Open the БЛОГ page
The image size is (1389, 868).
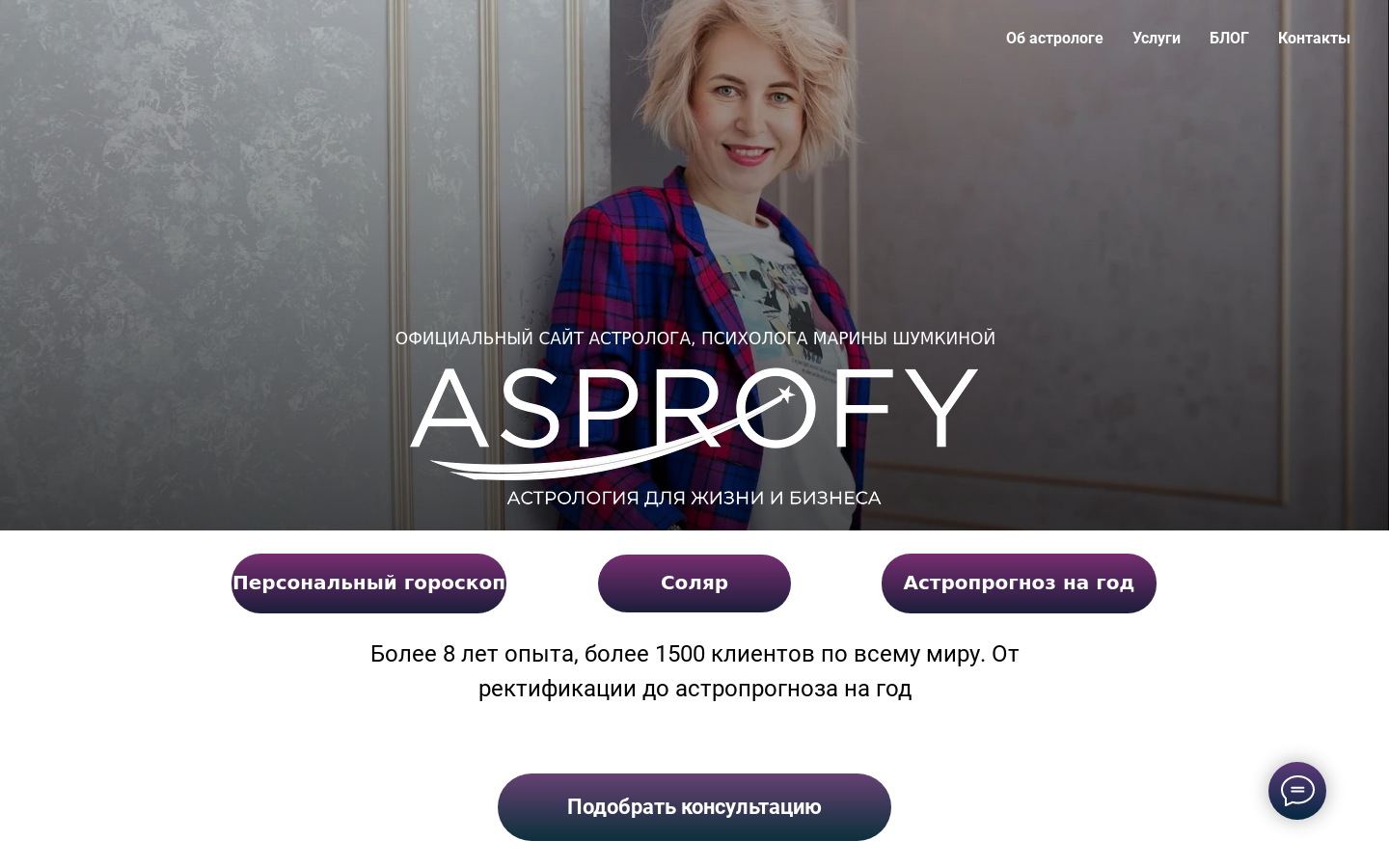point(1229,38)
